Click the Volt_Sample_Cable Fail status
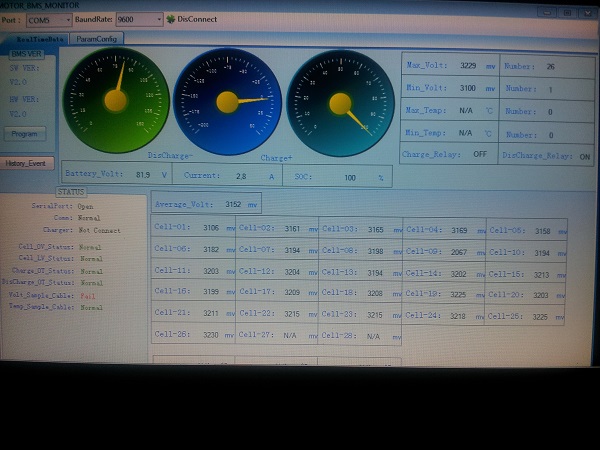Screen dimensions: 600x450 tap(88, 297)
